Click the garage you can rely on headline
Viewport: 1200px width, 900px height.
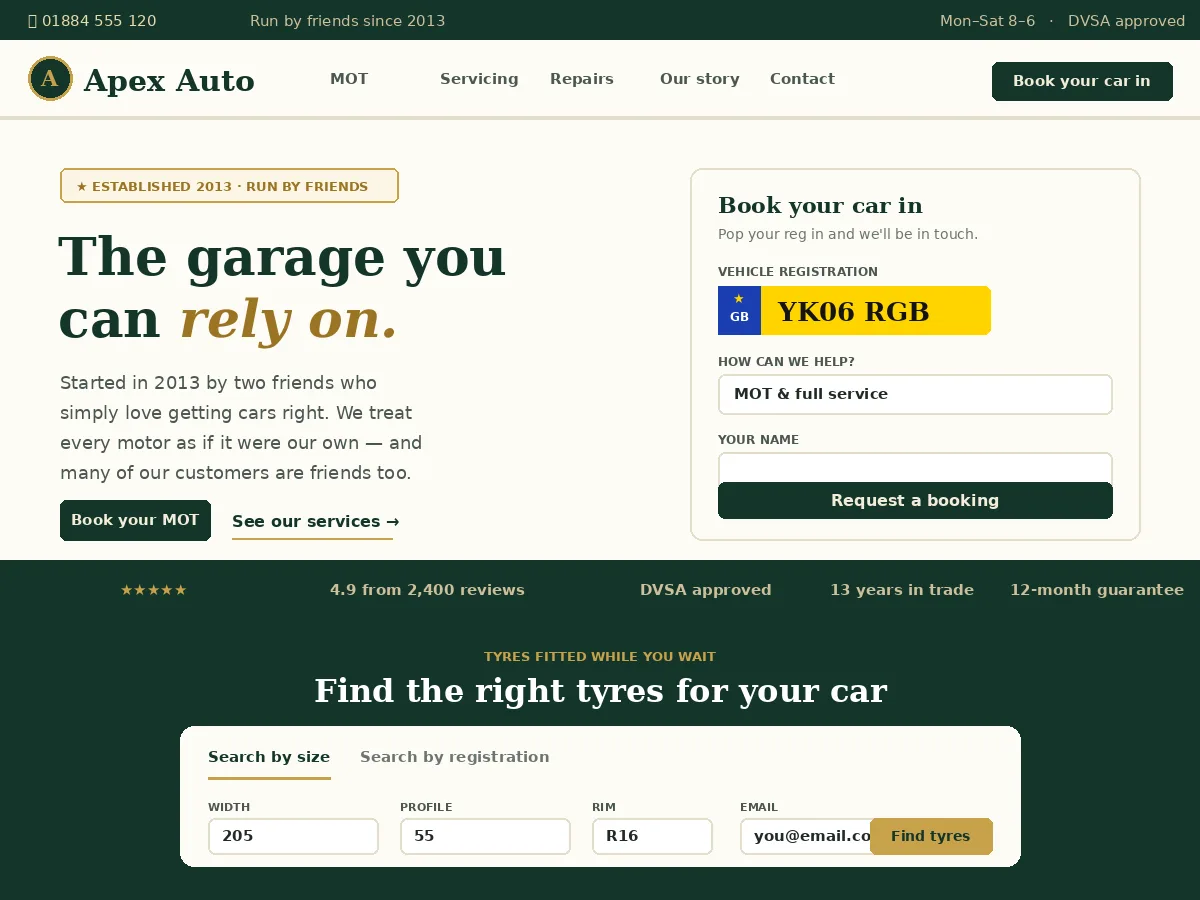(x=282, y=288)
